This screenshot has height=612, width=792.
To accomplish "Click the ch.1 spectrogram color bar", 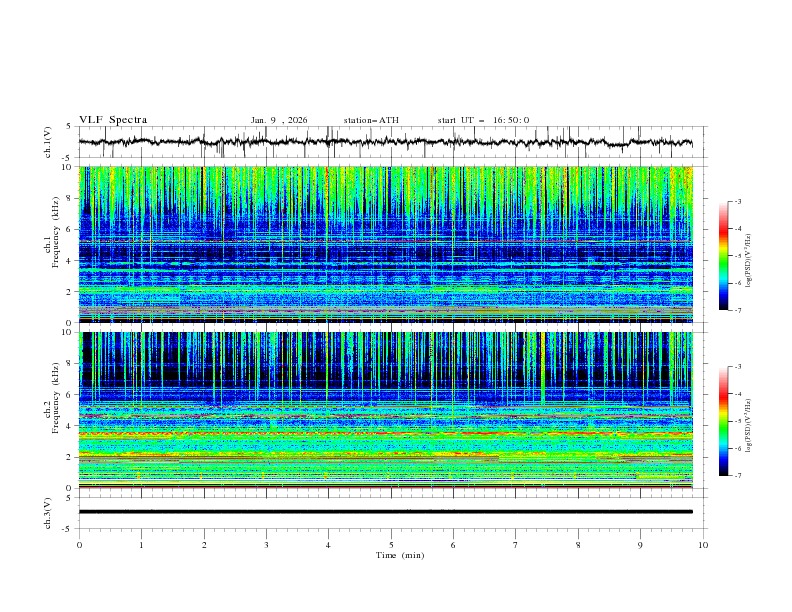I will [x=723, y=256].
